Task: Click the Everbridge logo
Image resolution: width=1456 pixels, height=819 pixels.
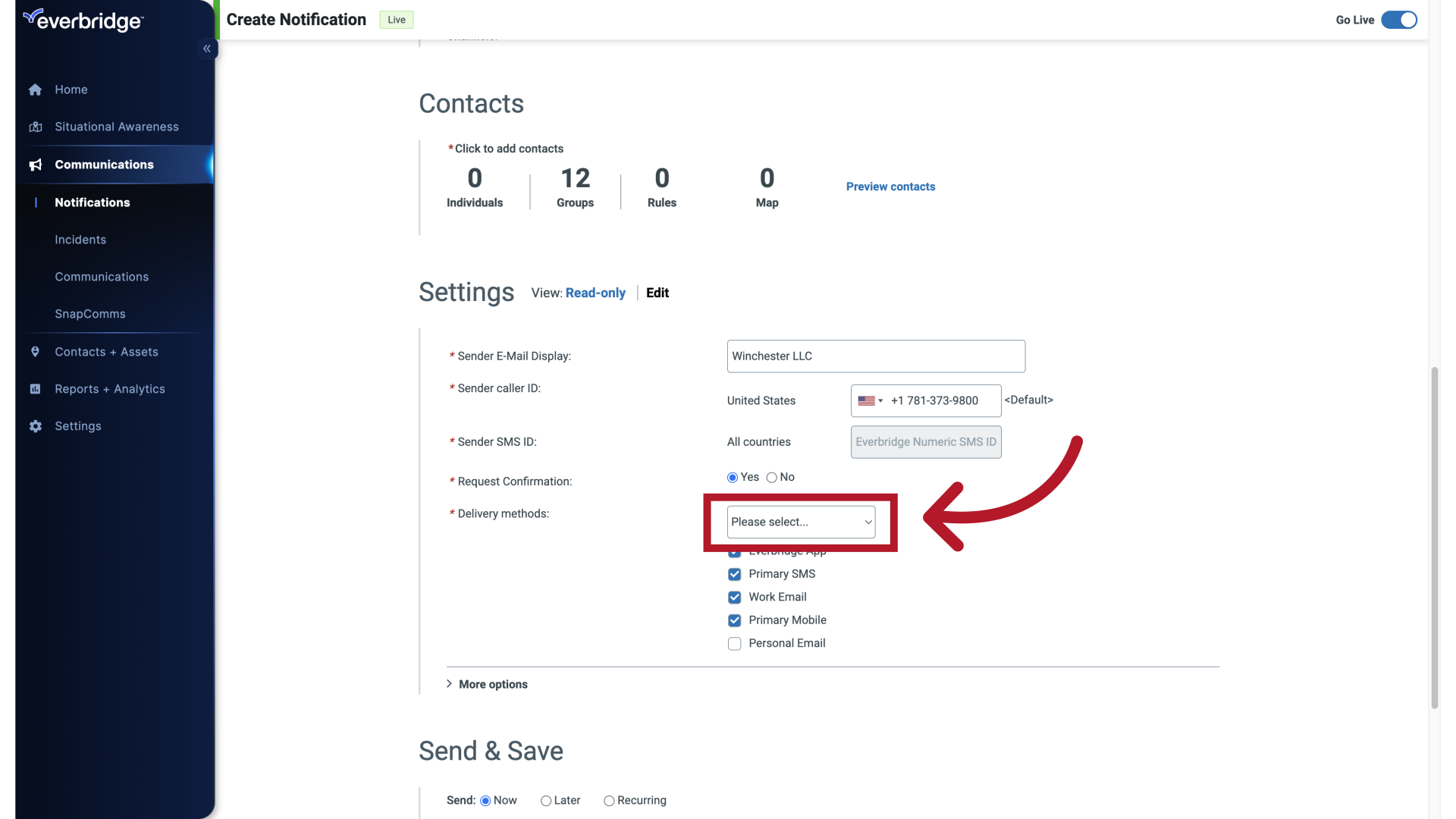Action: pos(83,20)
